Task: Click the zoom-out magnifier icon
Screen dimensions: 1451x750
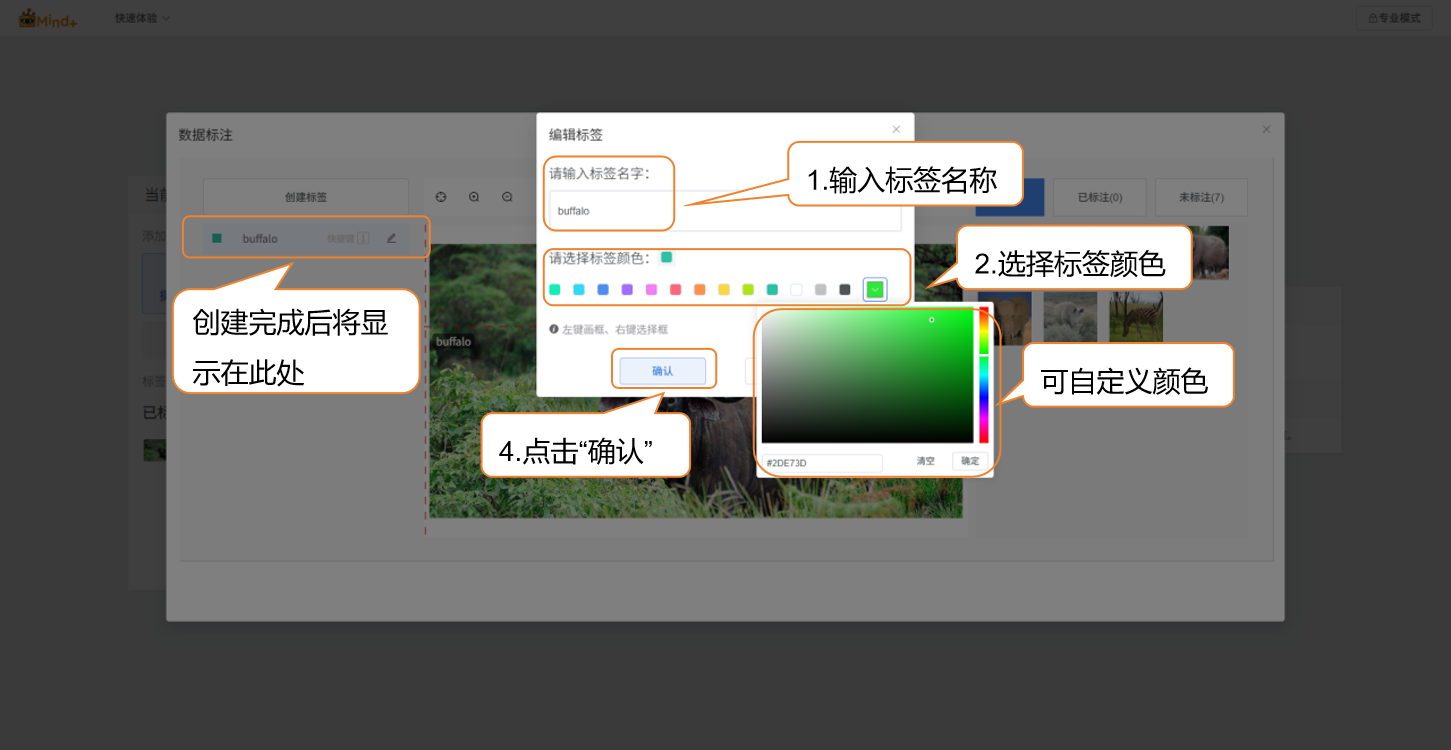Action: pyautogui.click(x=507, y=197)
